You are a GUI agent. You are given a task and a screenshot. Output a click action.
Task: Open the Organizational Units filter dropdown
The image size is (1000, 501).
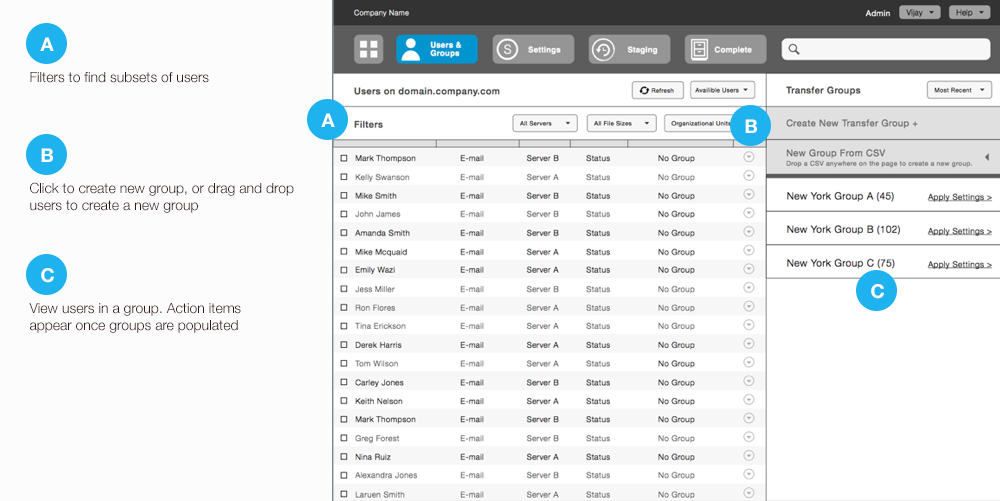coord(700,124)
